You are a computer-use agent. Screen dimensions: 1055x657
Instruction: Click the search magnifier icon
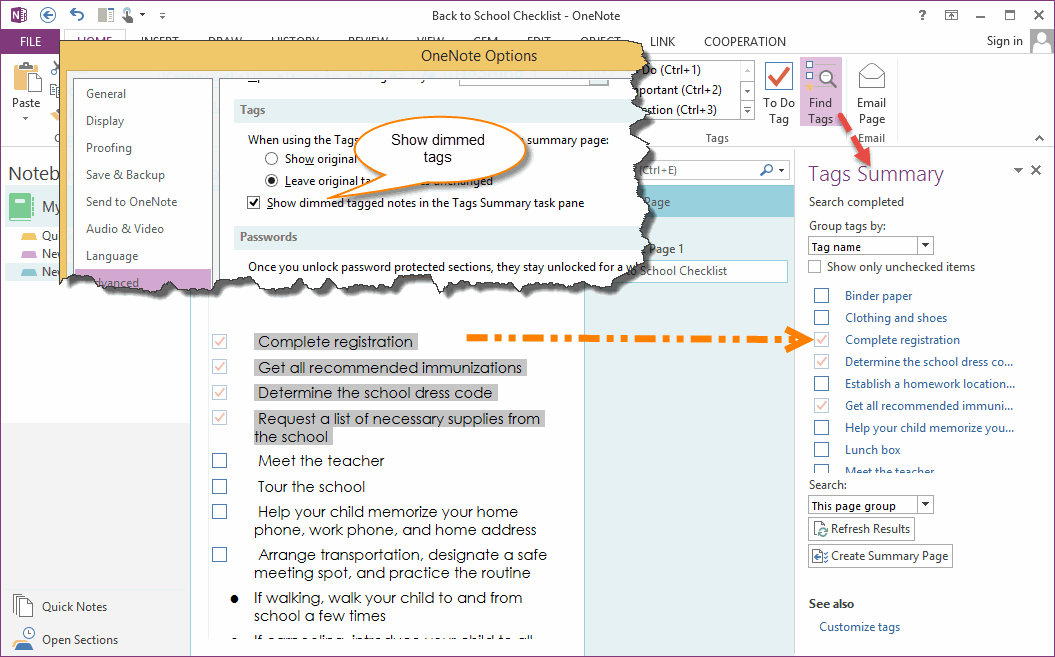(x=766, y=170)
